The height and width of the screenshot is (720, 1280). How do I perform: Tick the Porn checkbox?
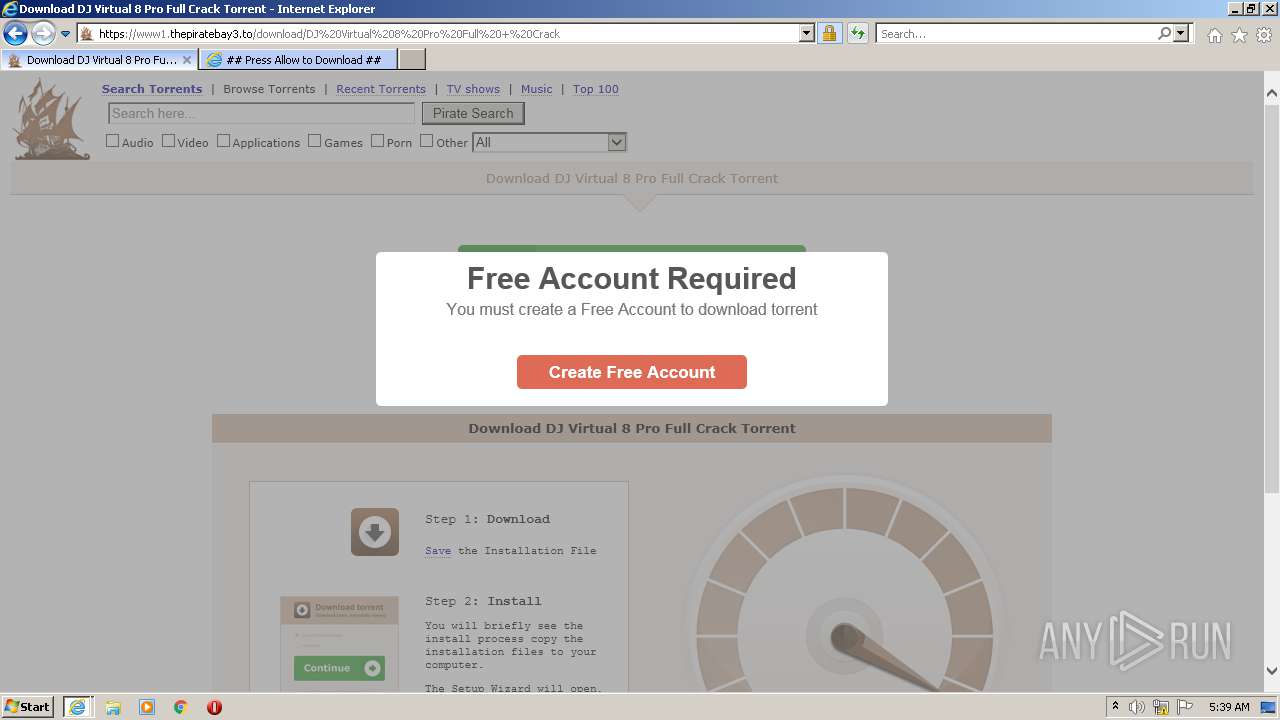378,141
